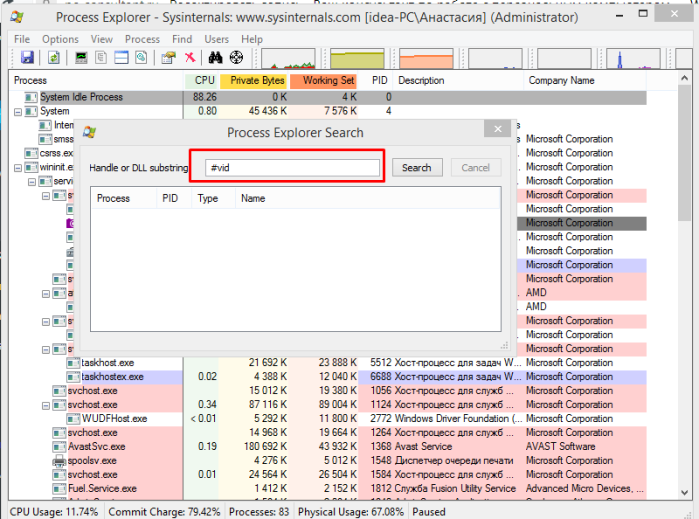
Task: Click the vertical scrollbar down arrow
Action: [x=685, y=493]
